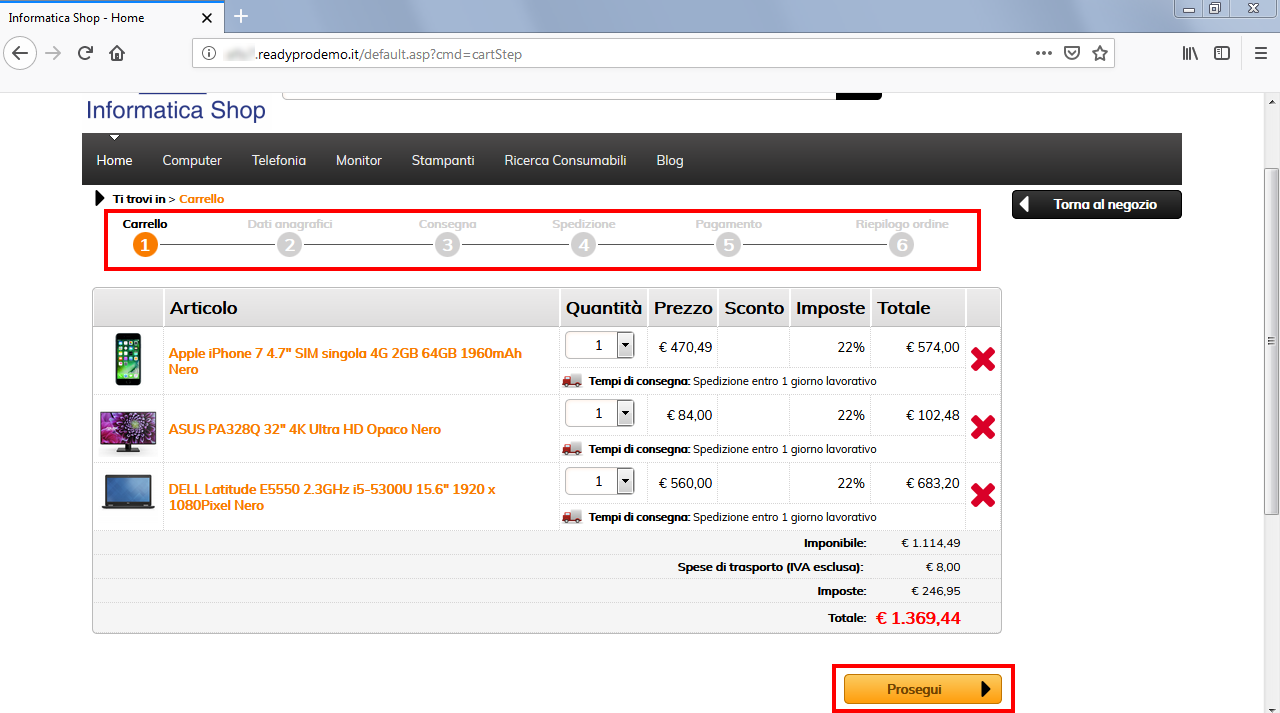Open Home in navigation menu
Screen dimensions: 1280x713
(x=114, y=160)
